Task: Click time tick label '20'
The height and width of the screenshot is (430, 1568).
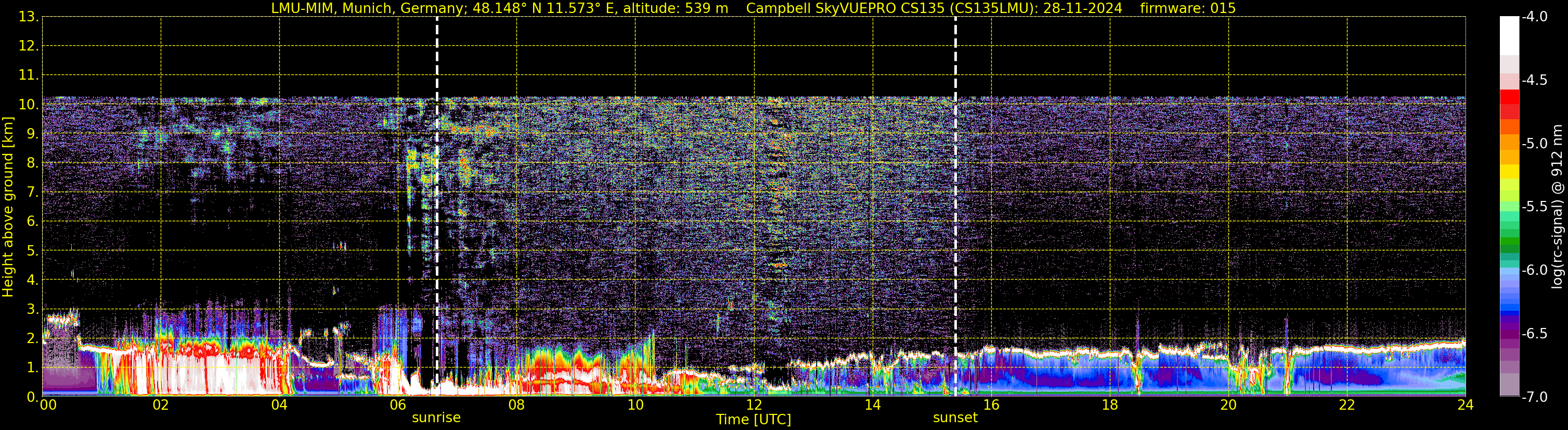Action: (x=1228, y=405)
